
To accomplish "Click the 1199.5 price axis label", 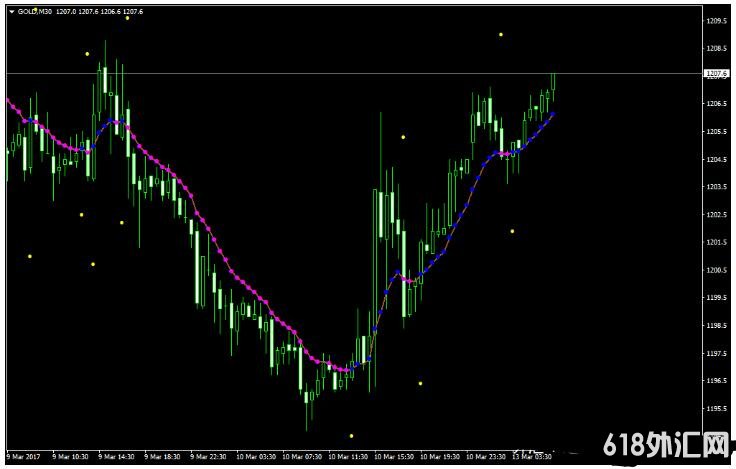I will [x=716, y=298].
